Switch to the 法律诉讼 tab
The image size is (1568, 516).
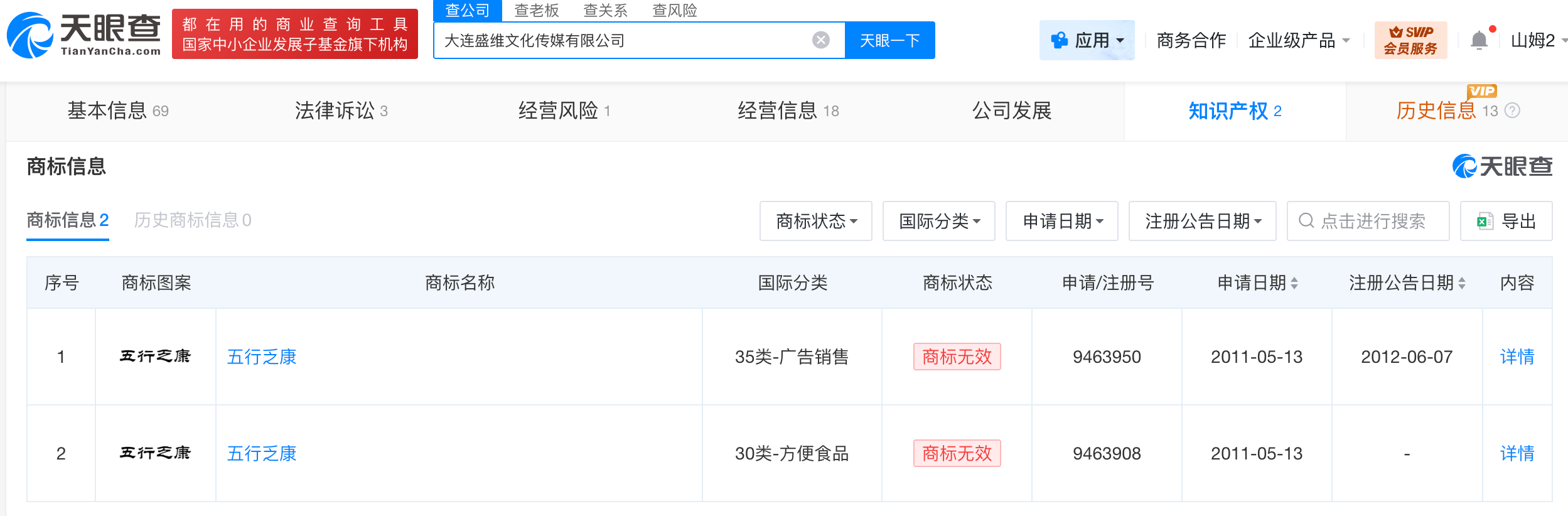tap(341, 111)
